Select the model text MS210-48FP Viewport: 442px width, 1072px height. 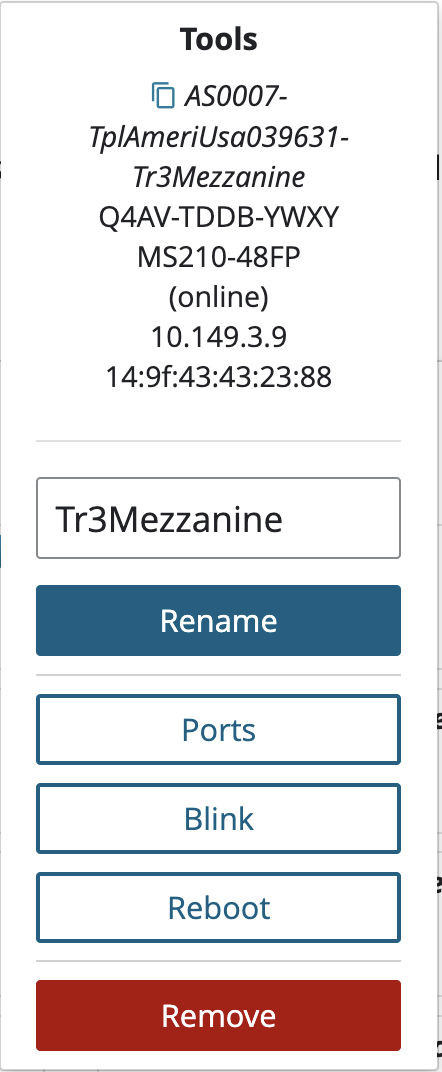point(219,257)
